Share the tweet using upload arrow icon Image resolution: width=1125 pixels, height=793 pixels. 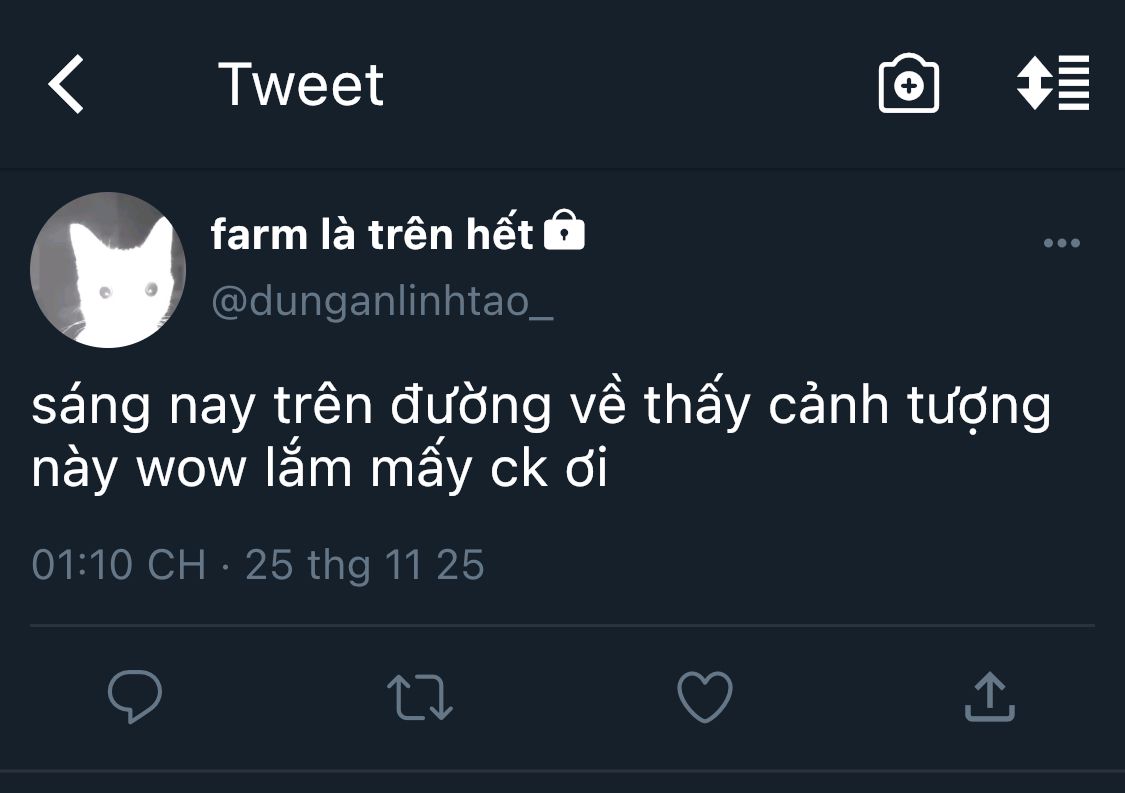point(989,696)
